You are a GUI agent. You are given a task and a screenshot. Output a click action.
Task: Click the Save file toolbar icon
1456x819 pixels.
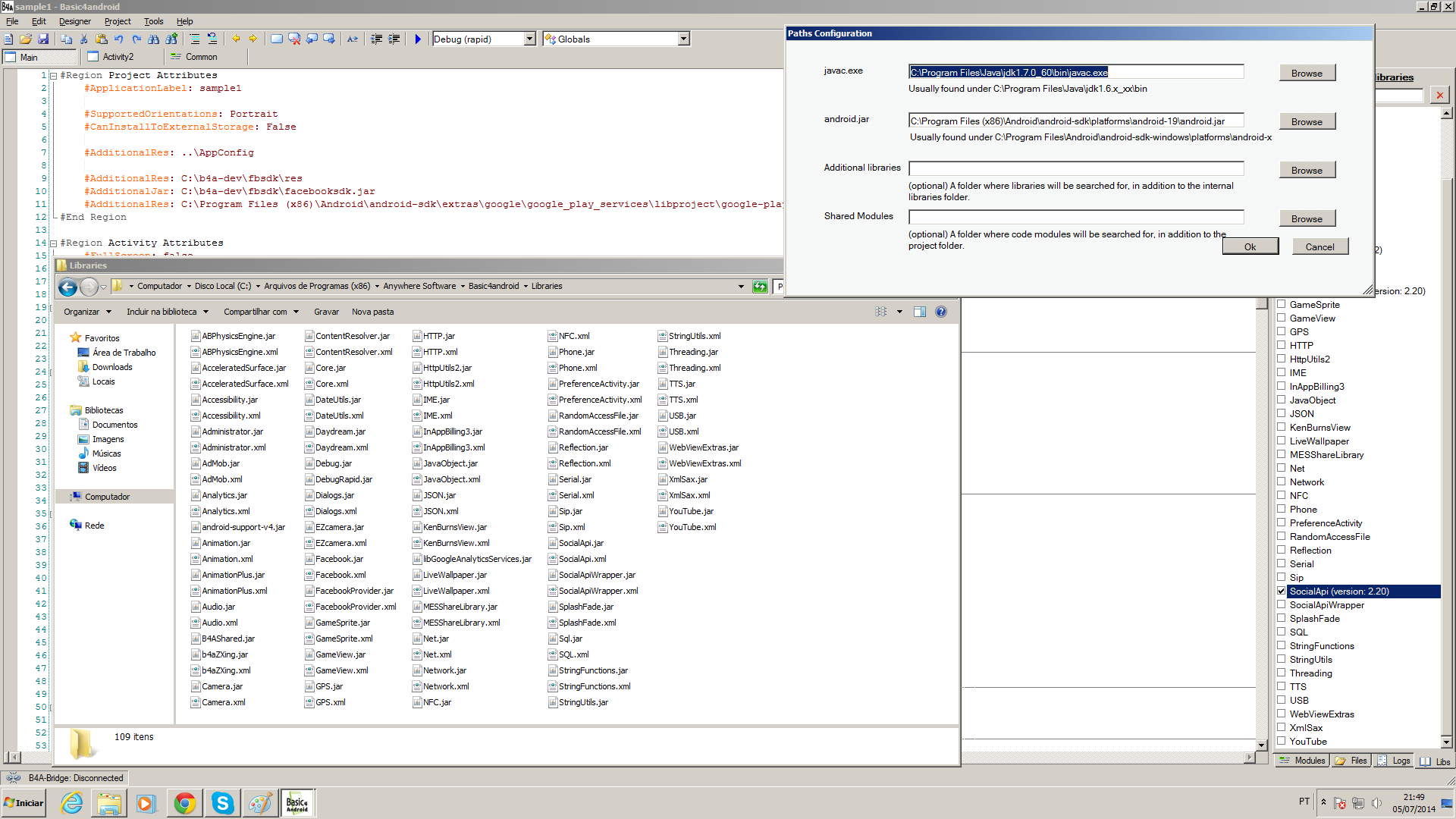point(43,39)
